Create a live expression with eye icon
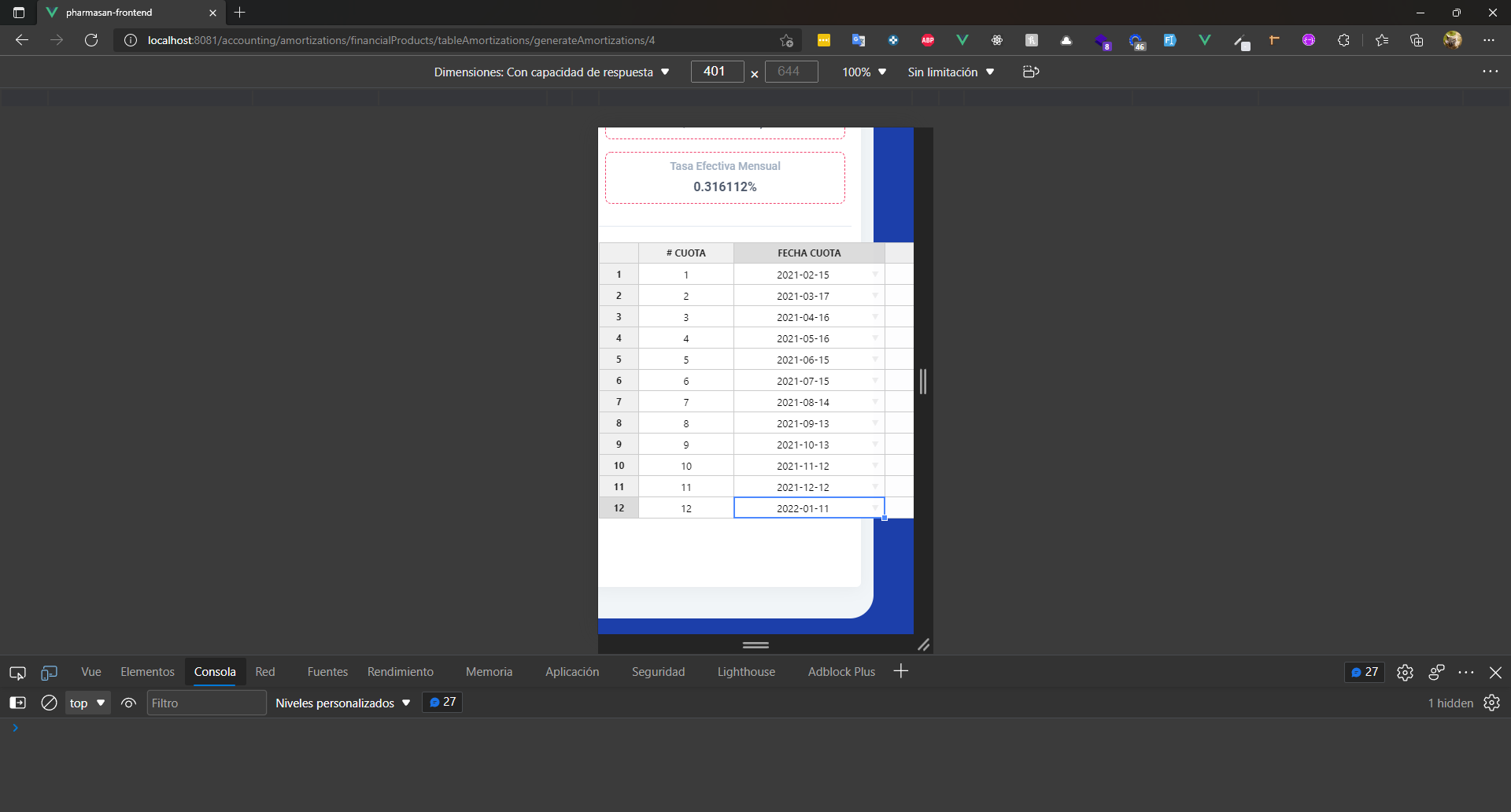Screen dimensions: 1511x812 tap(128, 703)
